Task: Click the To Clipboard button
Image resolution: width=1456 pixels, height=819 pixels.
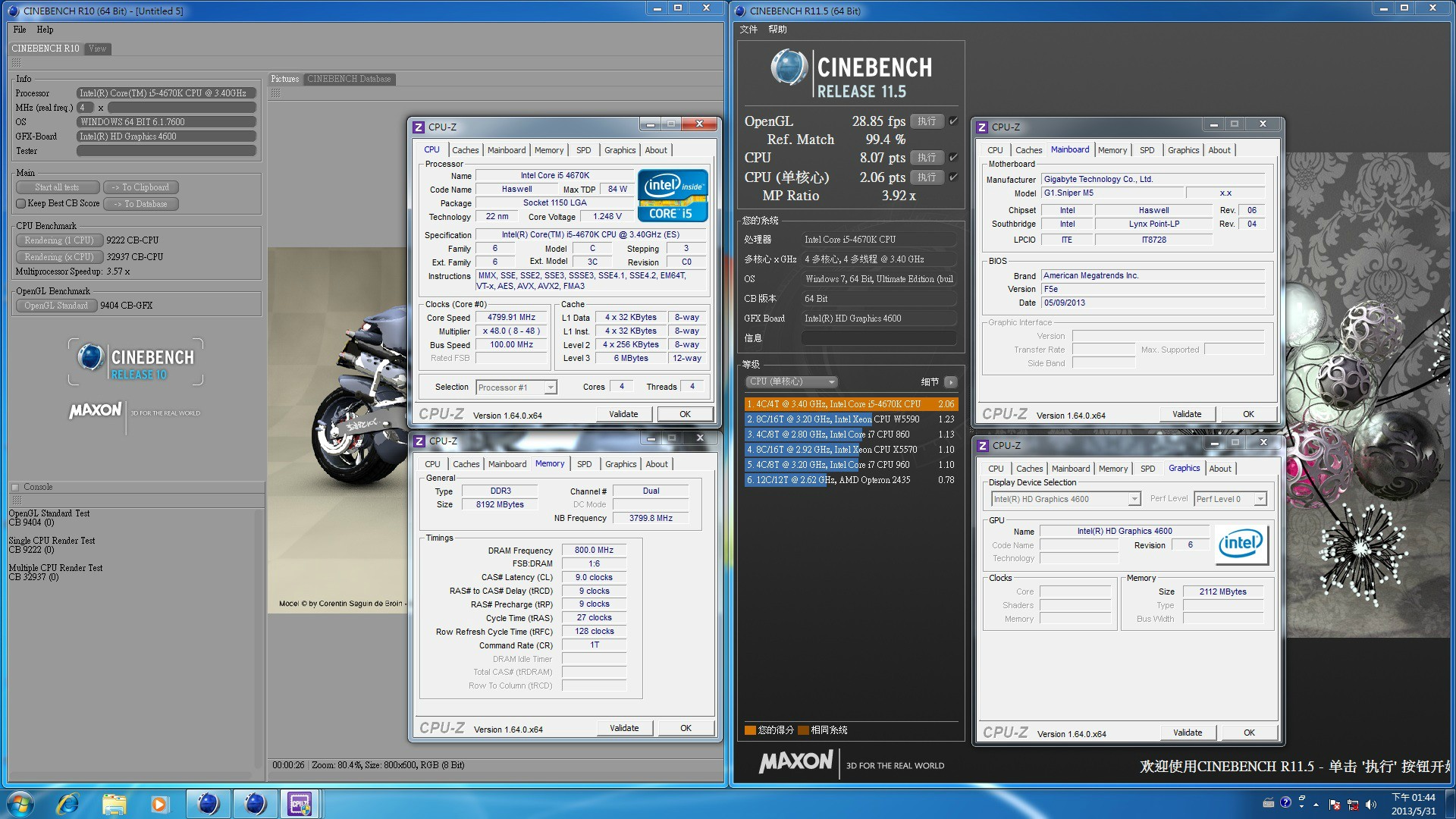Action: [140, 187]
